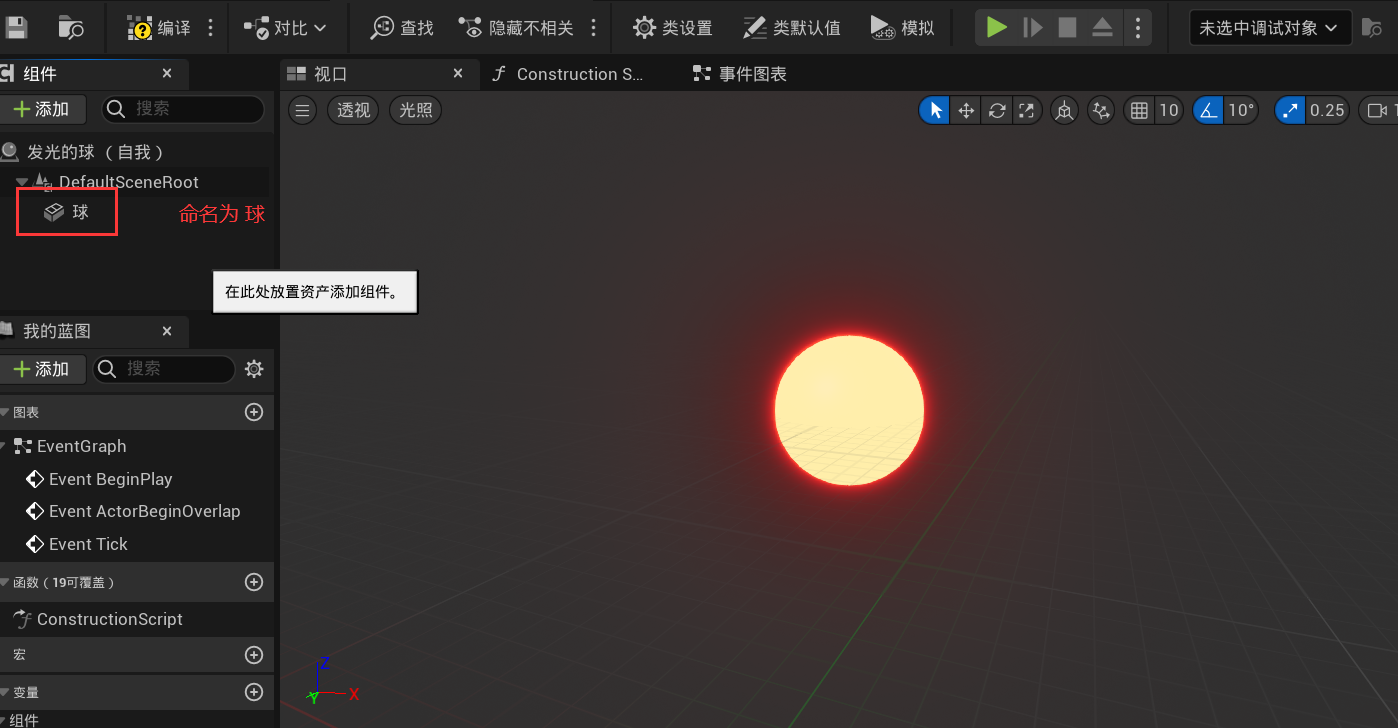Open 未选中调试对象 debug object dropdown

[1270, 28]
